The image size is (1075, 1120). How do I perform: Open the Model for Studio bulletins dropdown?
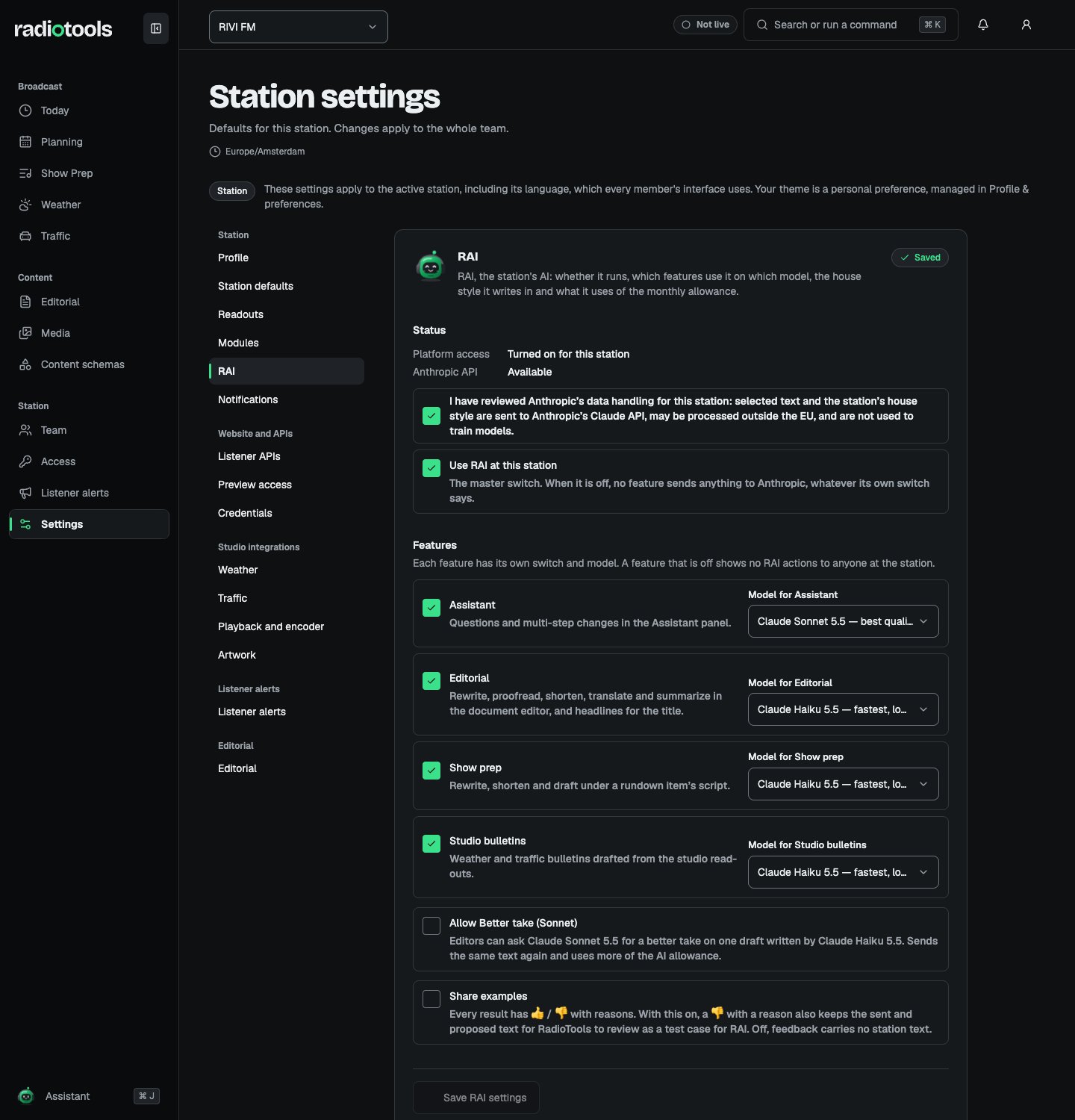[x=844, y=872]
